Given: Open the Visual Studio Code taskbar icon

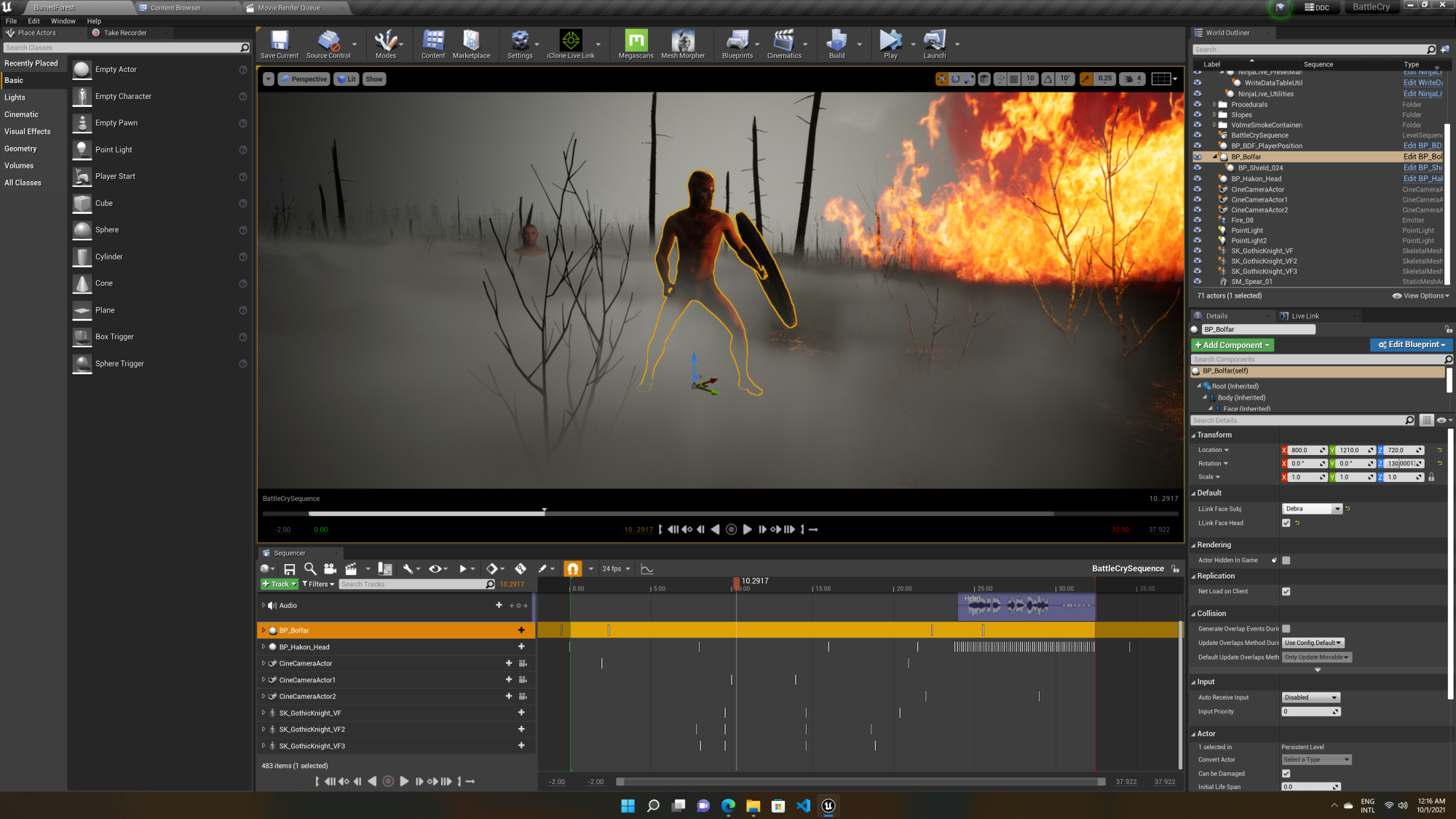Looking at the screenshot, I should [x=804, y=805].
